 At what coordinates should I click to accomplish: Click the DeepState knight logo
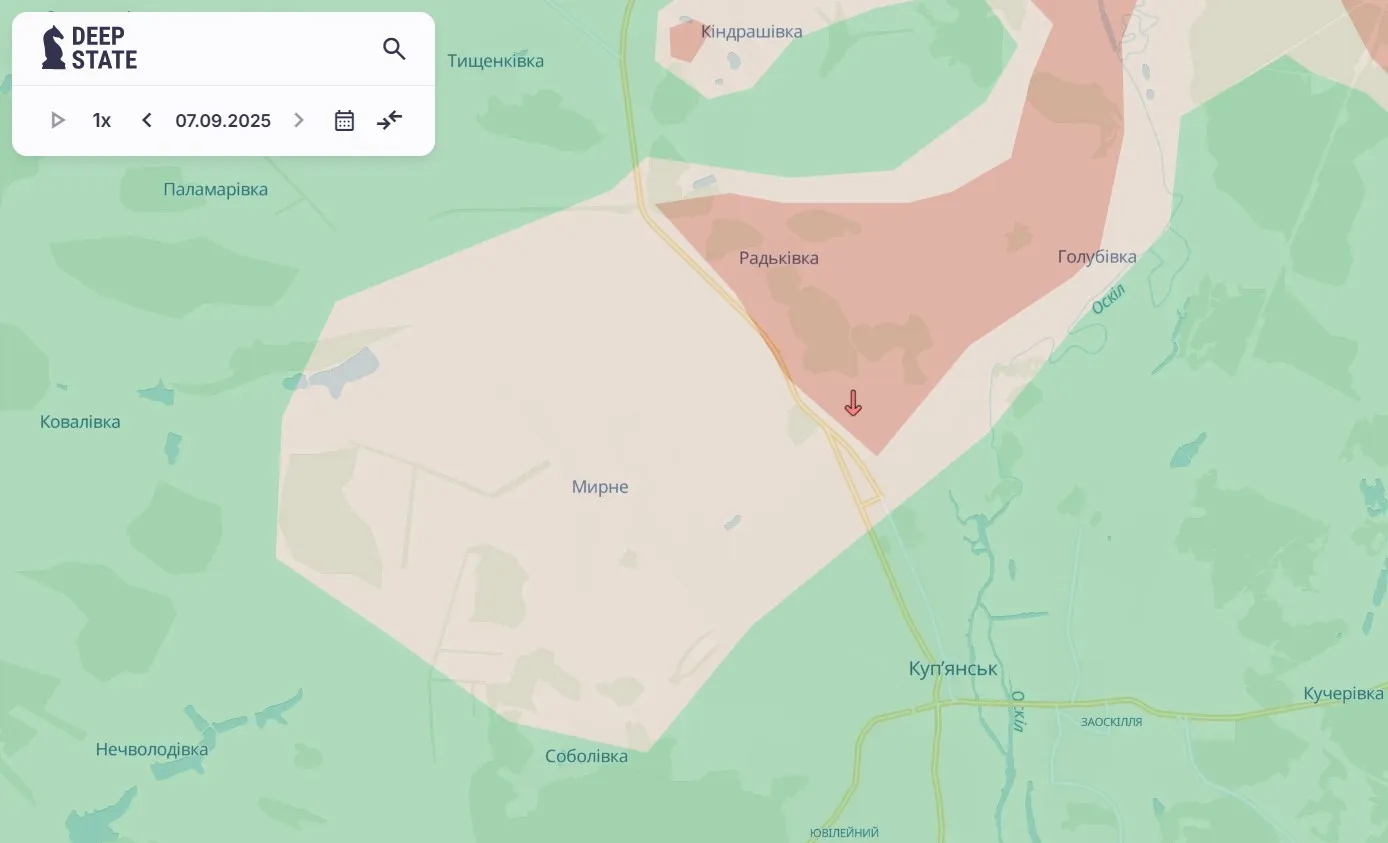(x=53, y=48)
